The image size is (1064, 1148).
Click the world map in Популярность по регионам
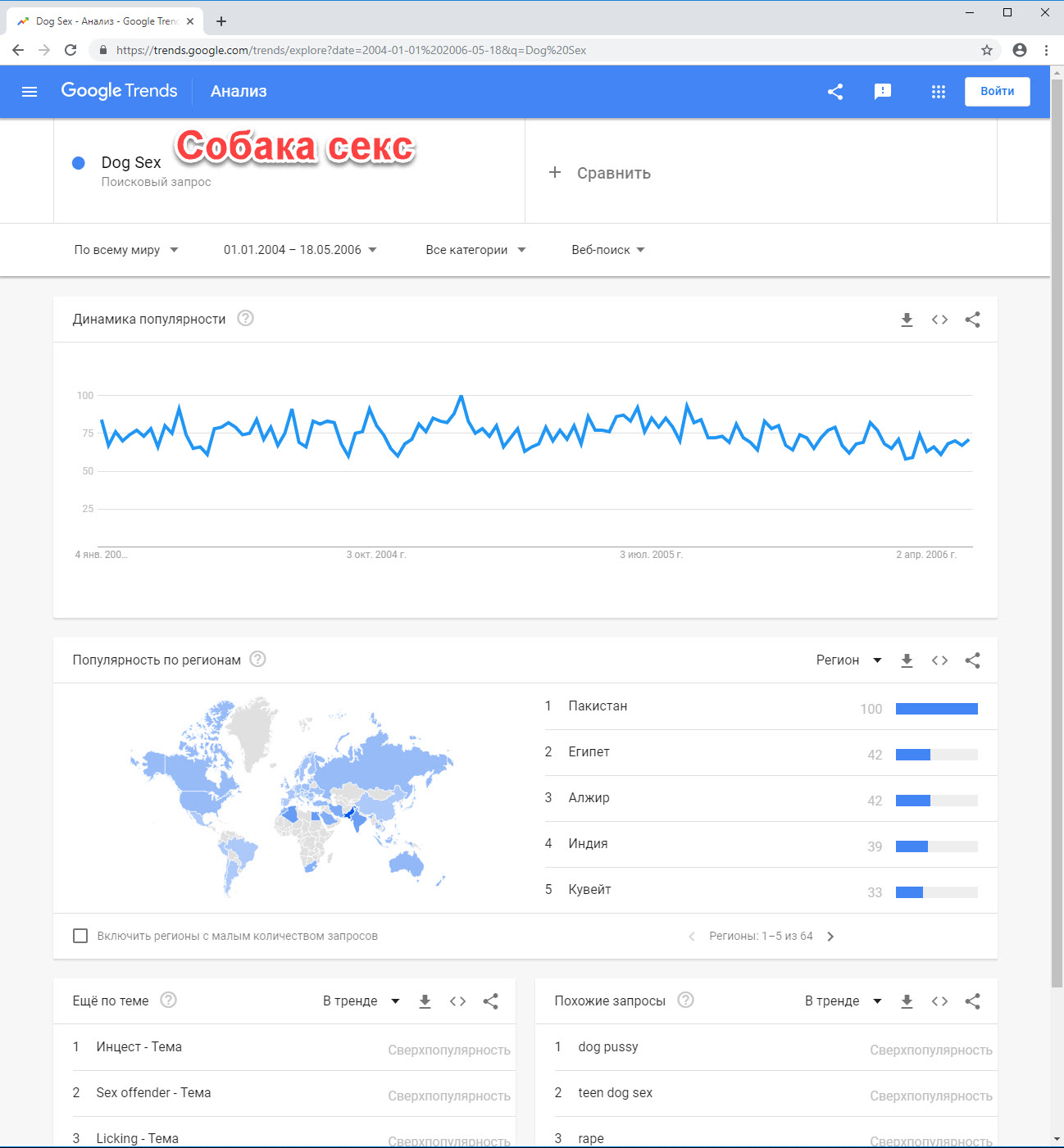point(291,796)
